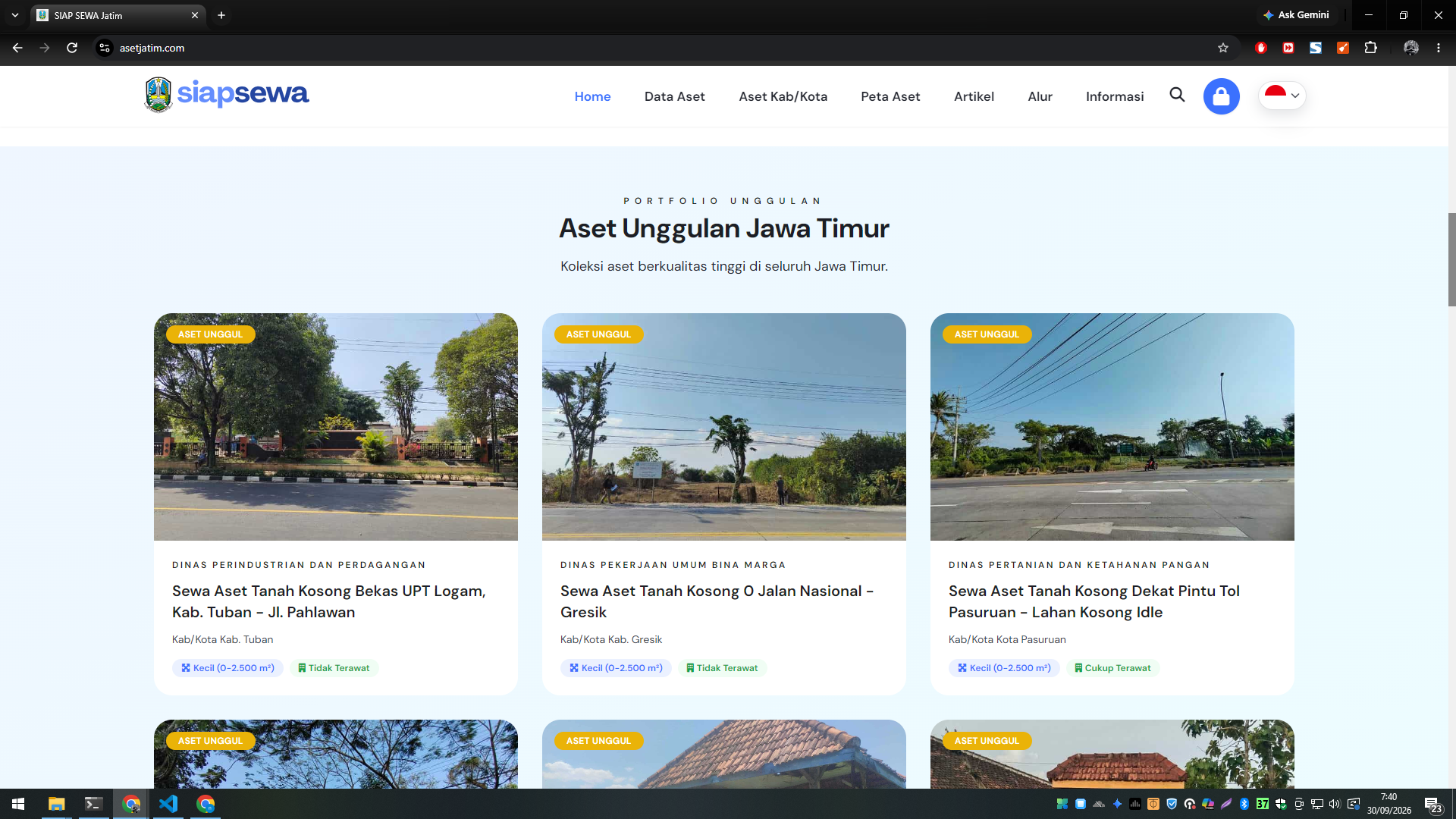Open Windows Start menu
This screenshot has width=1456, height=819.
18,804
